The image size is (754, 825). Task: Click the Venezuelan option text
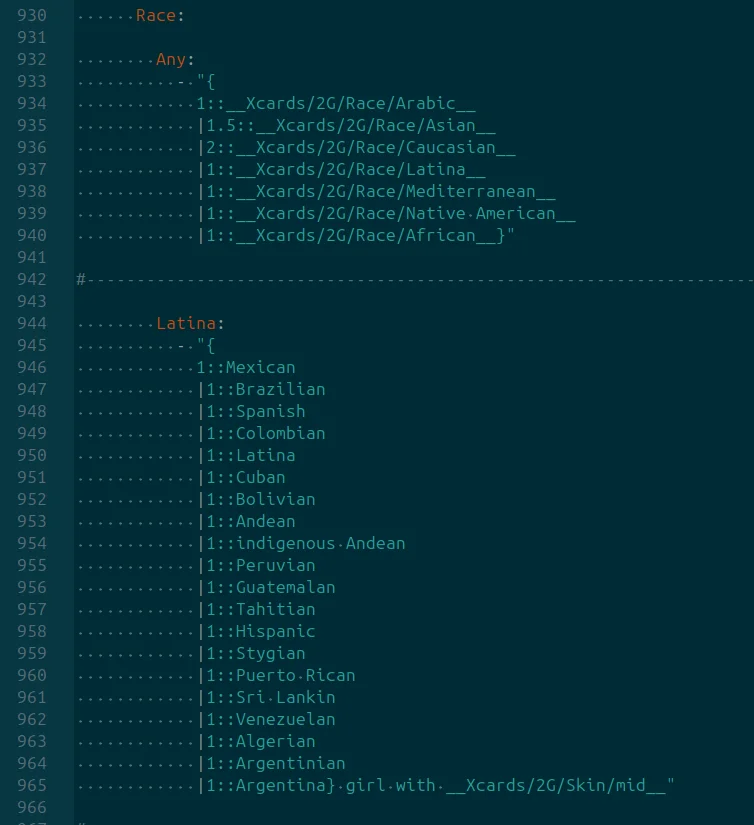pos(285,720)
